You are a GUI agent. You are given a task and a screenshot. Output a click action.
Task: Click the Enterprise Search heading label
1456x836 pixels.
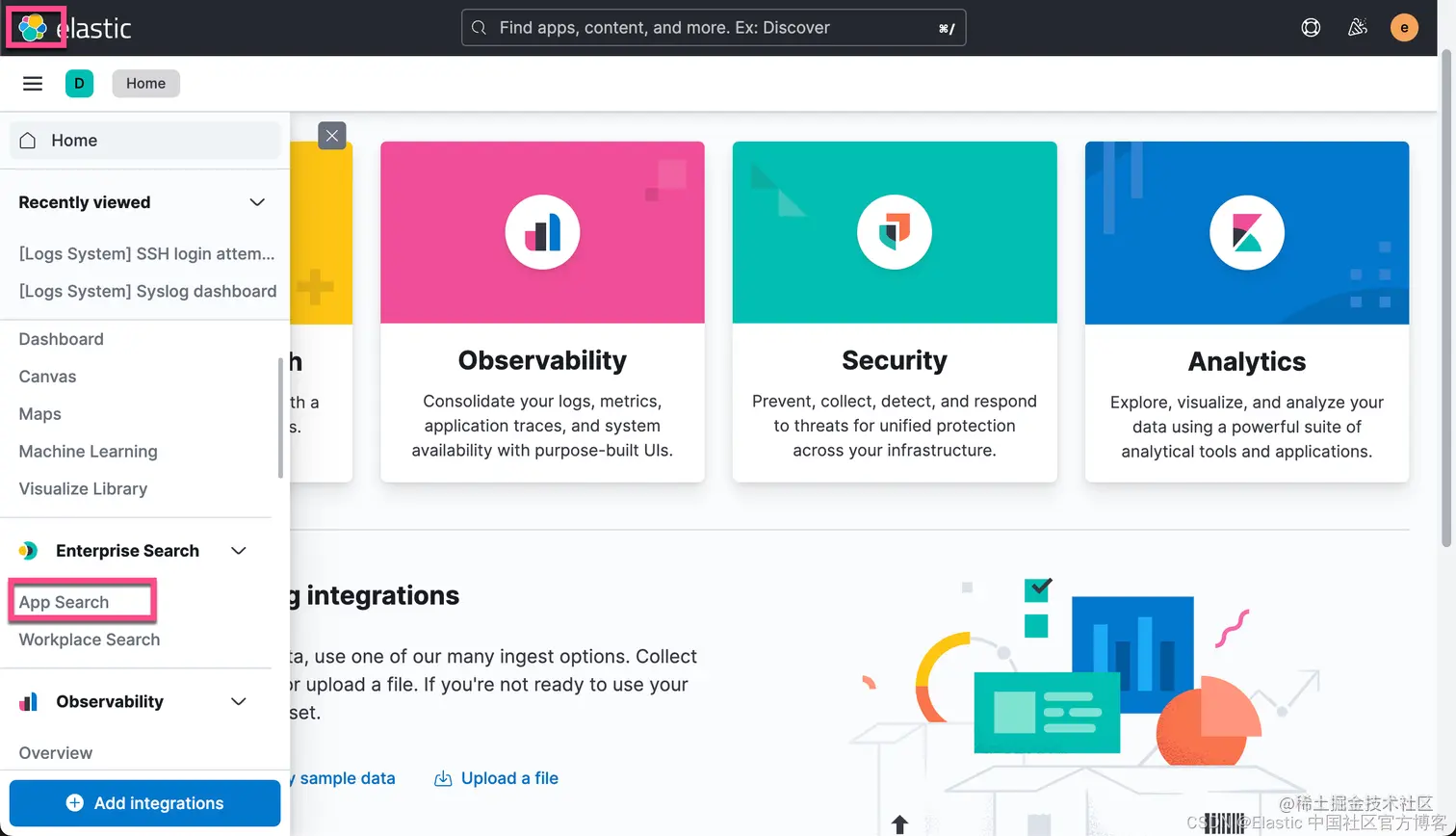coord(127,551)
